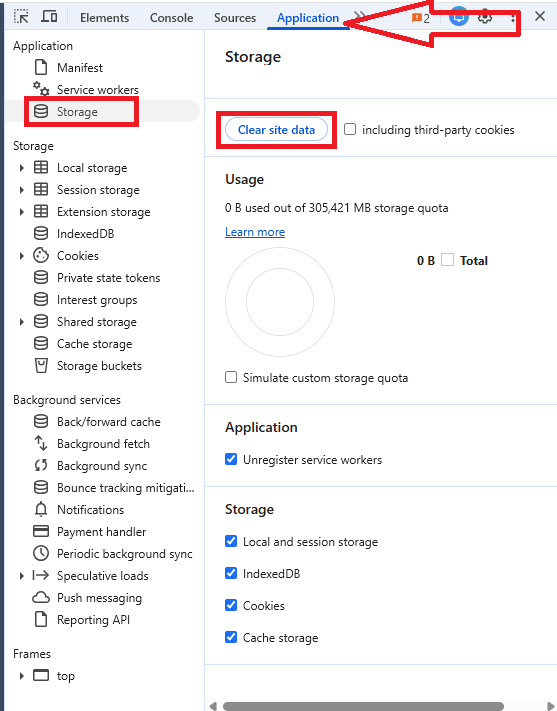Click the horizontal scrollbar at the bottom
Viewport: 557px width, 711px height.
coord(363,706)
